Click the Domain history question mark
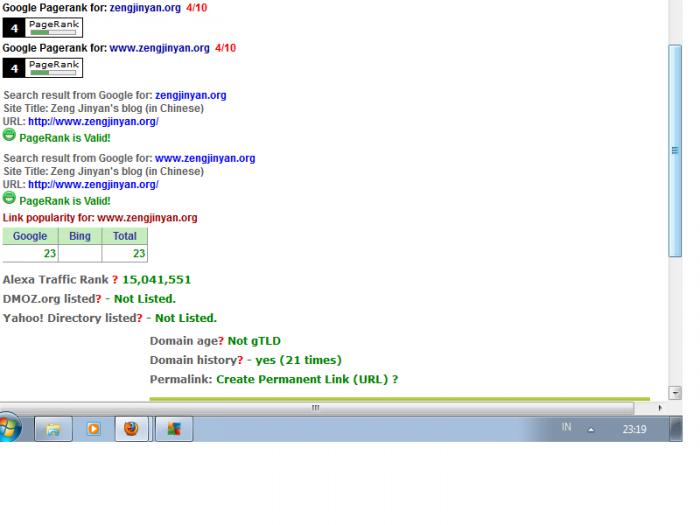Screen dimensions: 700x525 click(x=240, y=360)
